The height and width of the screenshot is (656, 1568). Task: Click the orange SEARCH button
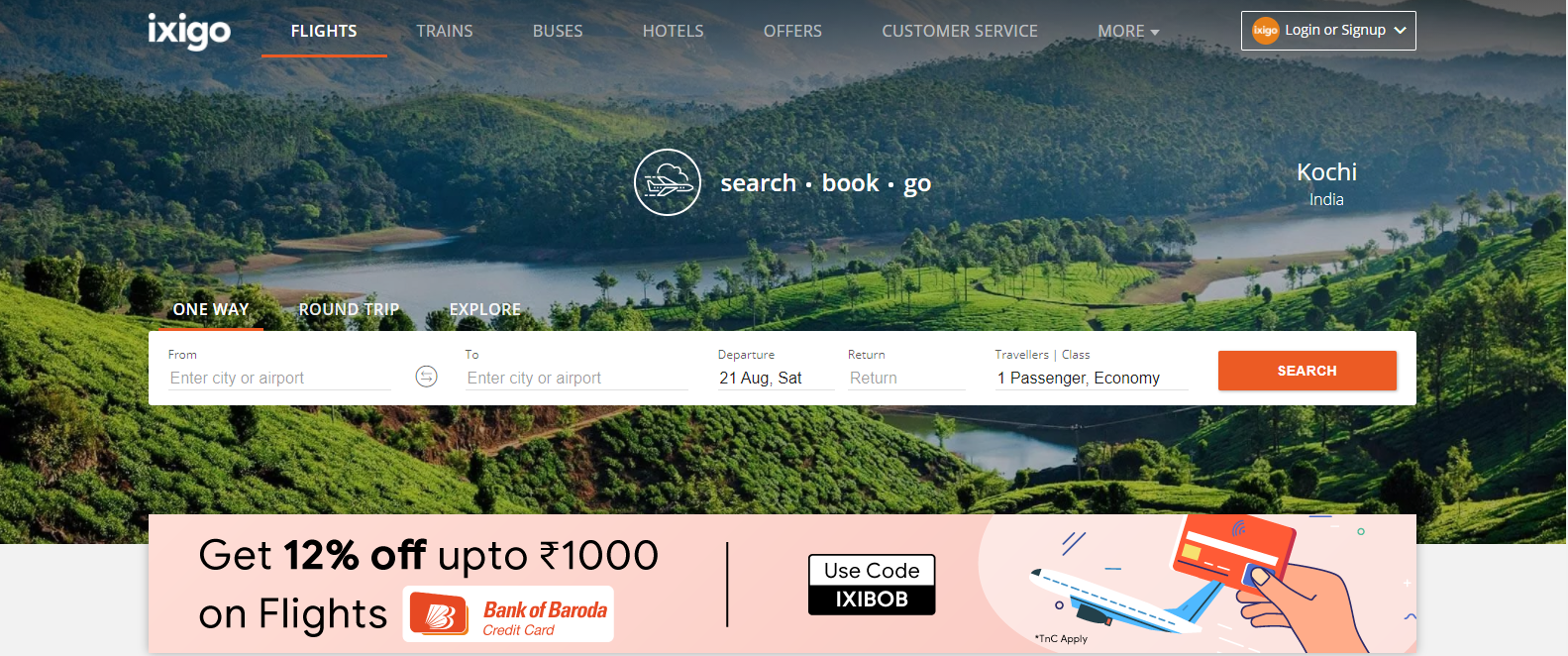tap(1307, 371)
